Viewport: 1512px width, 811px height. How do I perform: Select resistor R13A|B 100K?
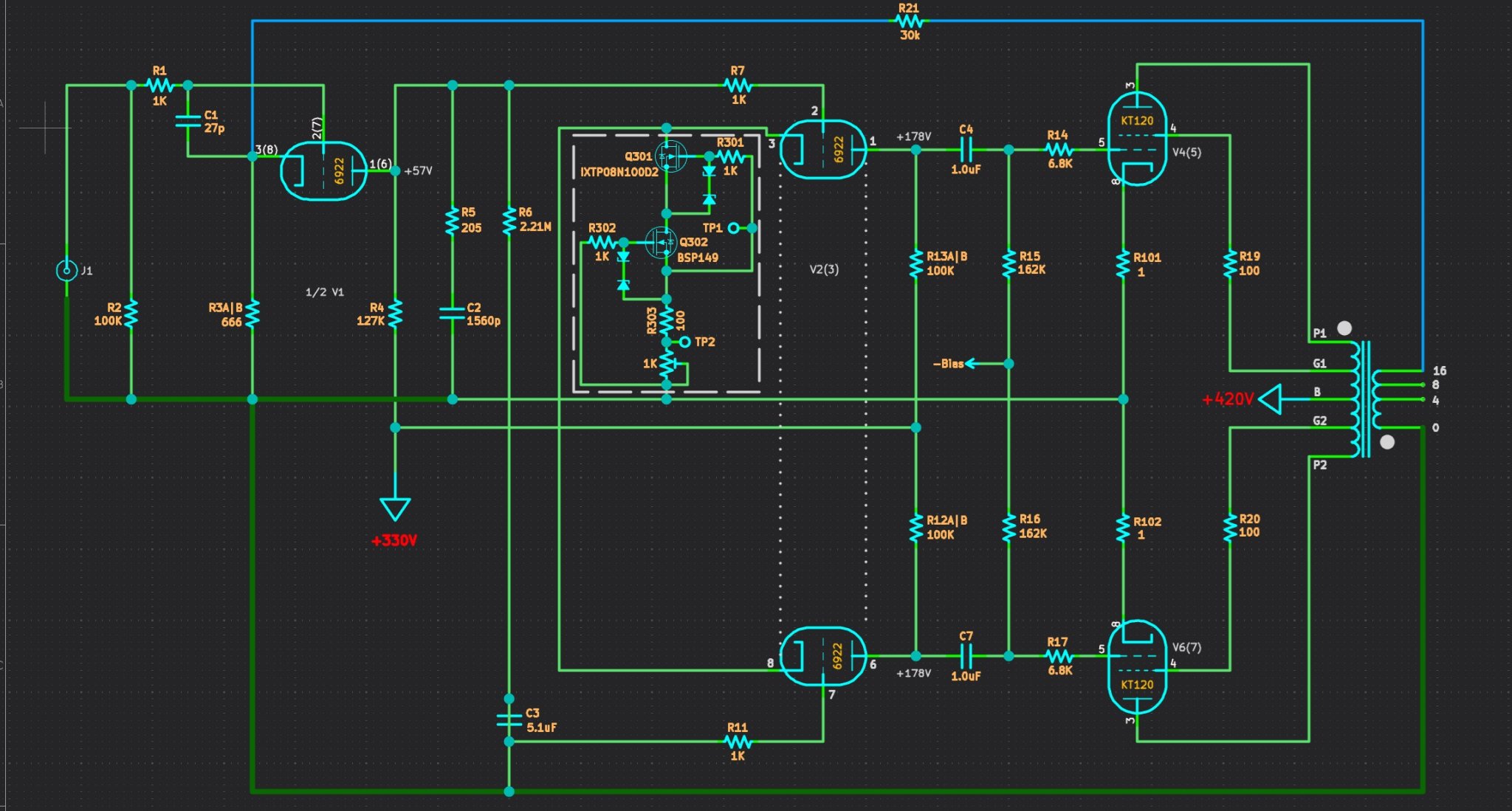click(x=915, y=263)
